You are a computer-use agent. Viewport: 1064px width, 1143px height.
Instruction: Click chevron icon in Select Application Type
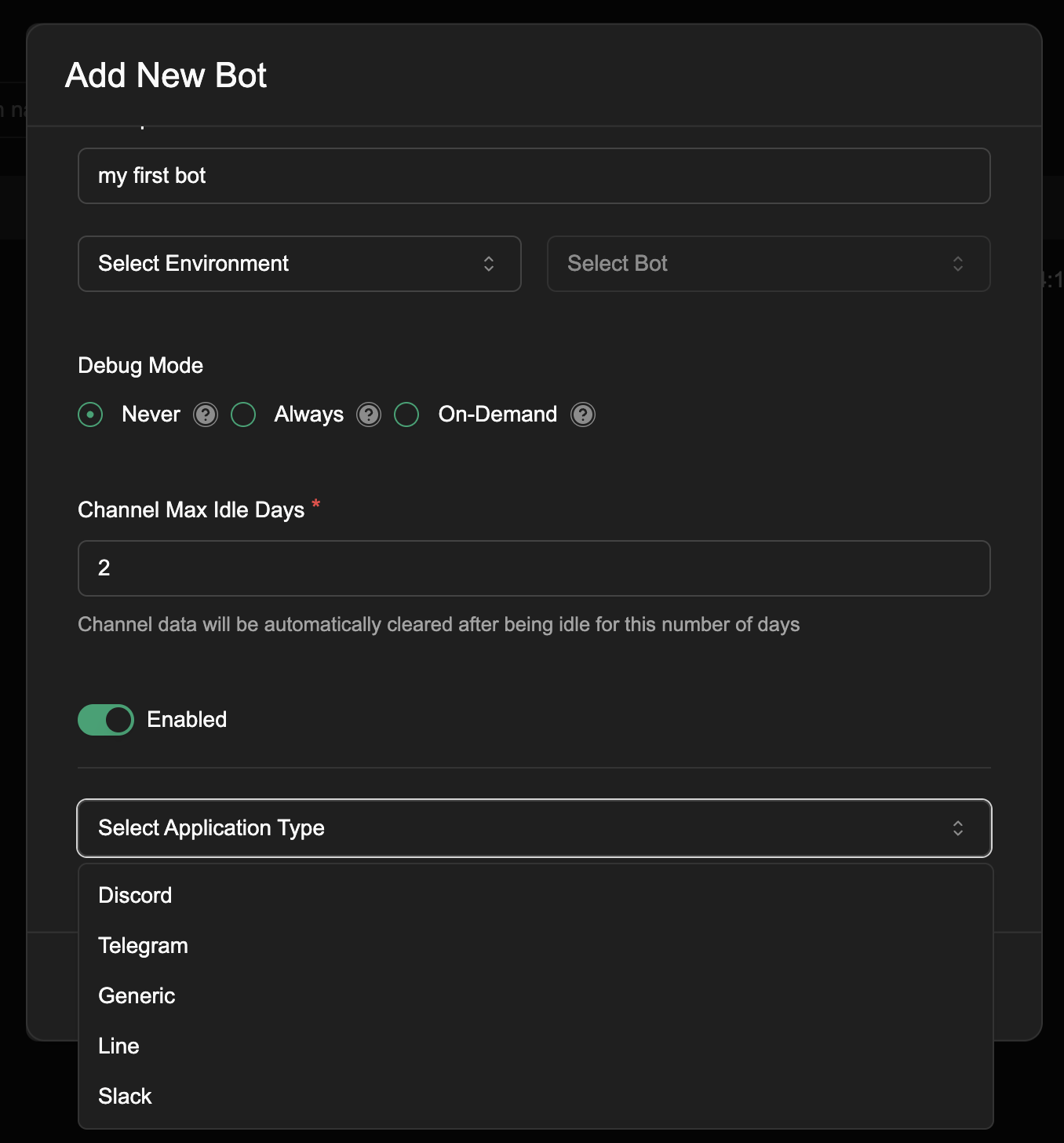tap(958, 828)
